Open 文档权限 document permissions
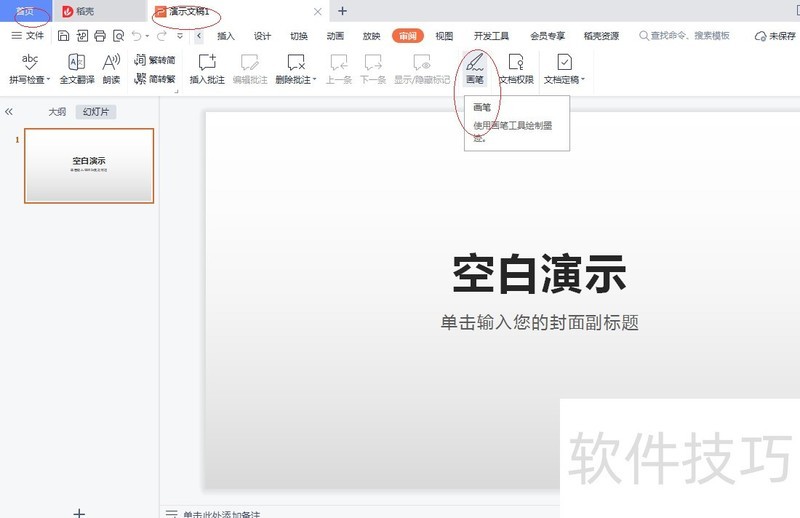This screenshot has width=800, height=518. tap(516, 68)
